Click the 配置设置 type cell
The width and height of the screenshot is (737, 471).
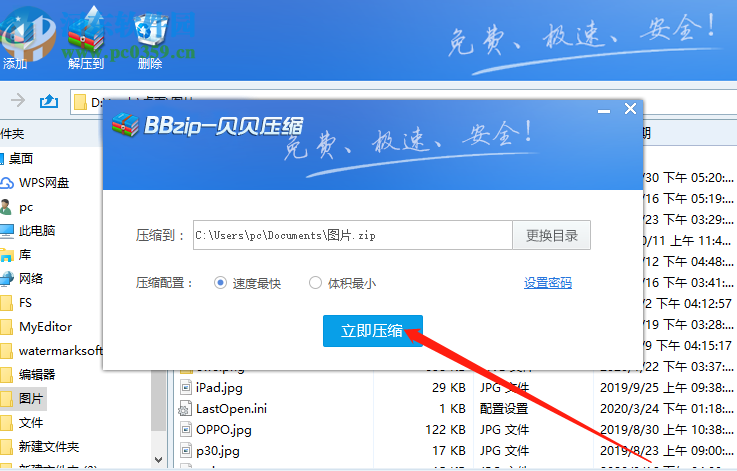[504, 409]
